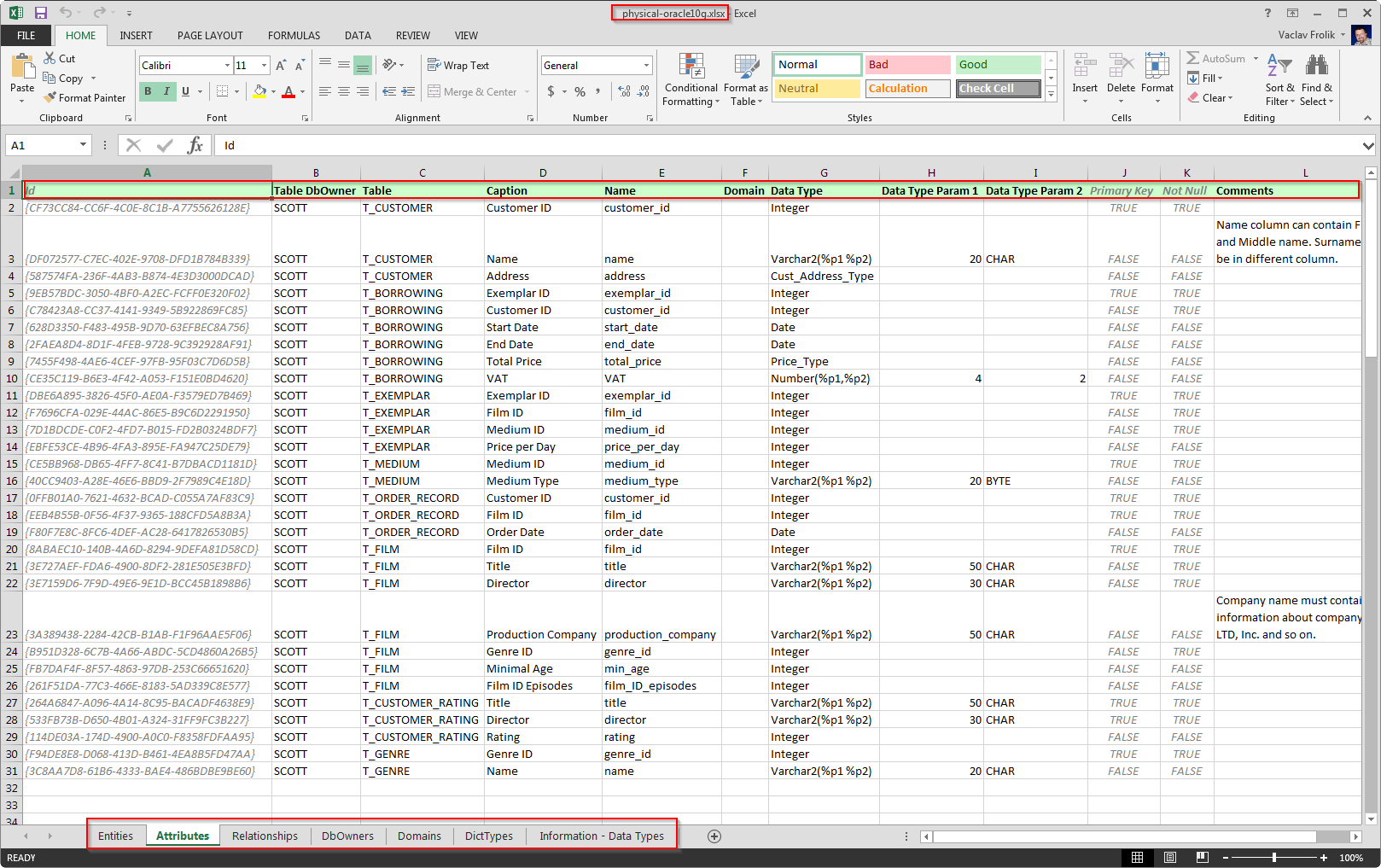Increase font size with large A icon
The image size is (1381, 868).
[281, 66]
